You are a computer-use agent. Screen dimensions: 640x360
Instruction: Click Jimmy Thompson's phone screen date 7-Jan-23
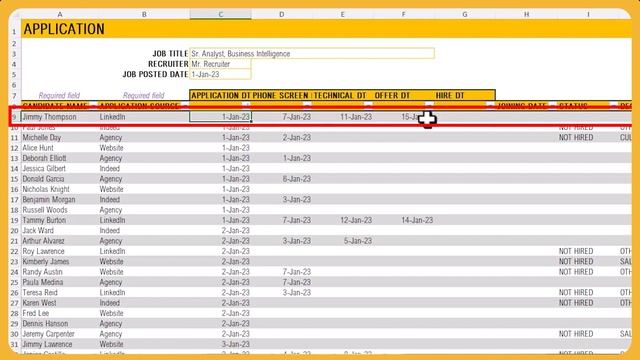[297, 117]
